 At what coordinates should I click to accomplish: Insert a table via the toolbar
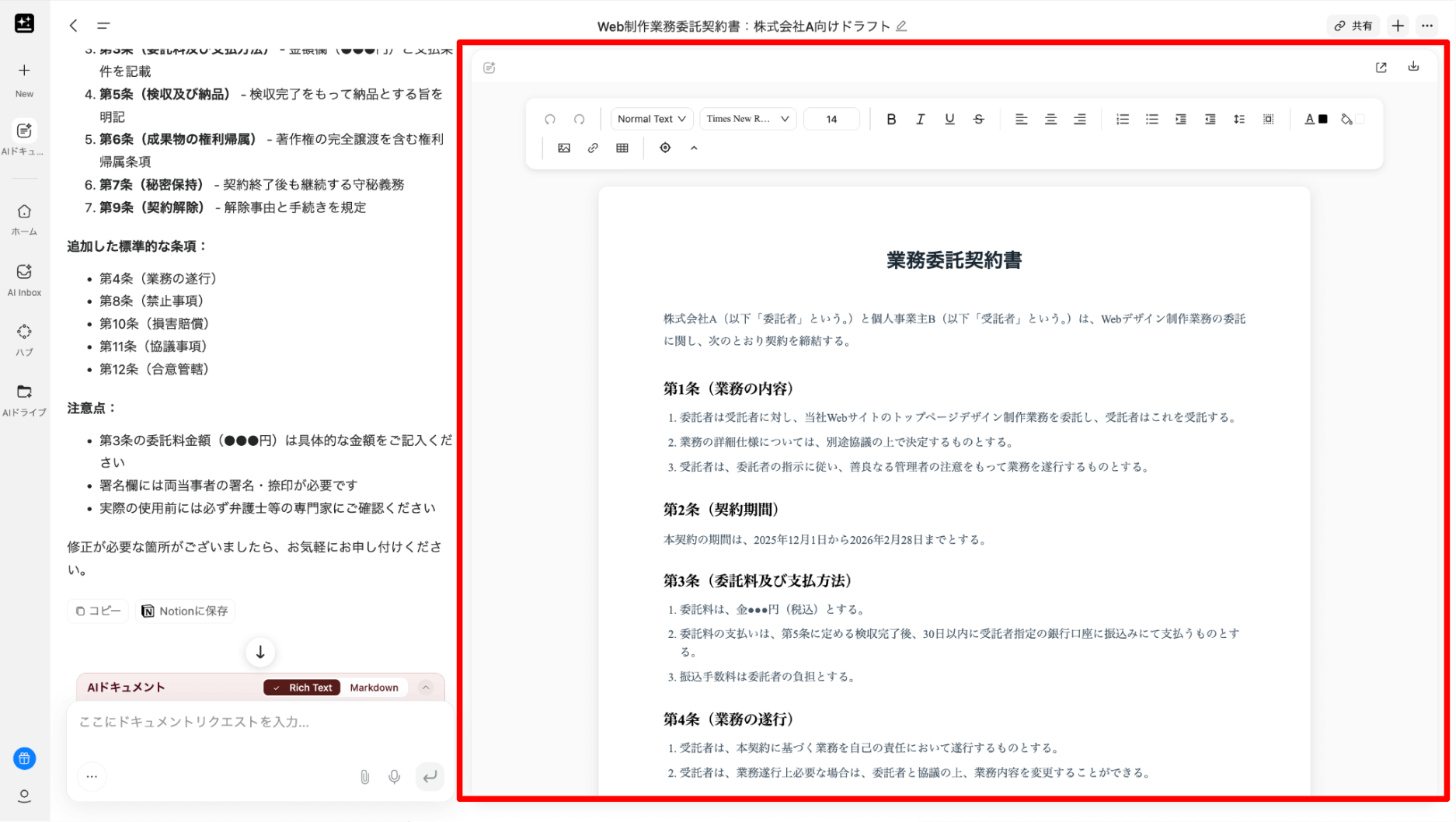coord(622,148)
